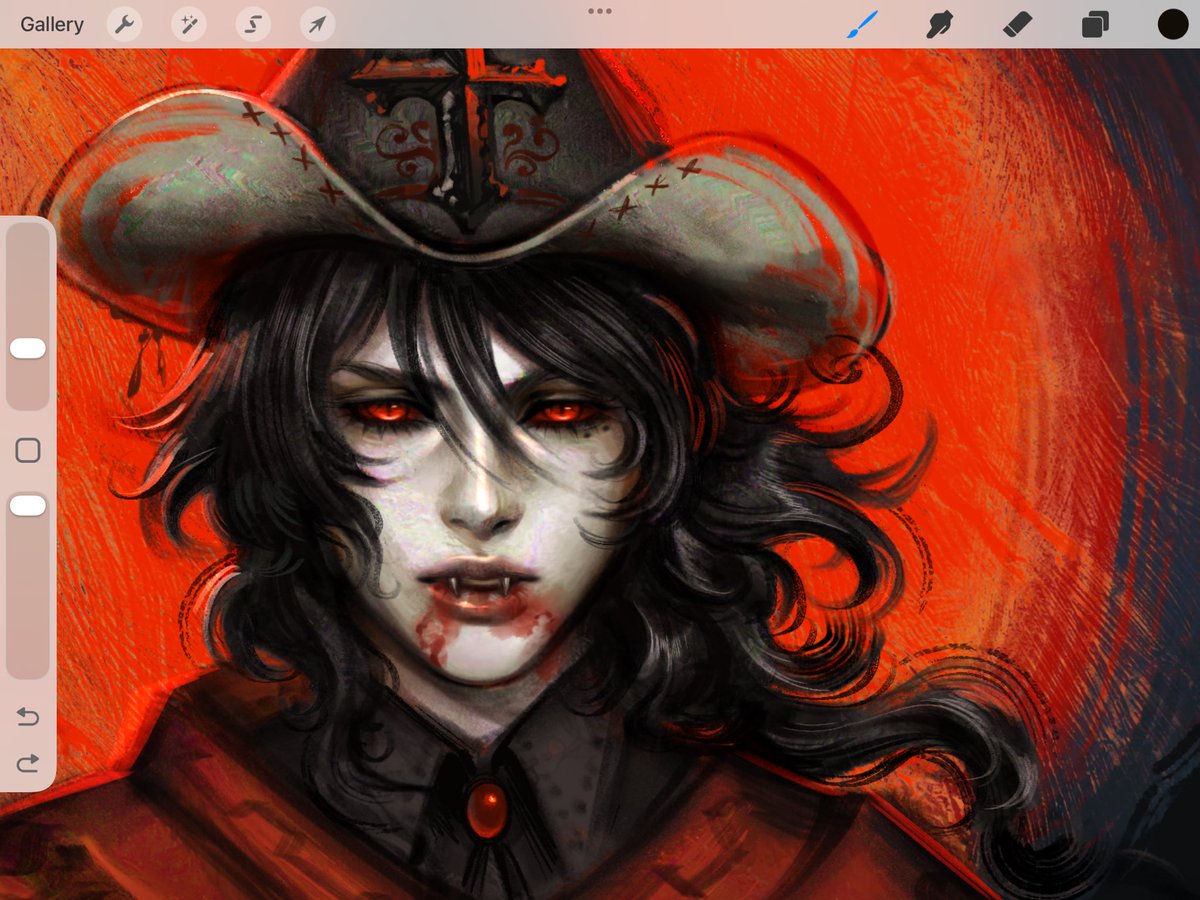Click the brush opacity slider handle

coord(28,506)
